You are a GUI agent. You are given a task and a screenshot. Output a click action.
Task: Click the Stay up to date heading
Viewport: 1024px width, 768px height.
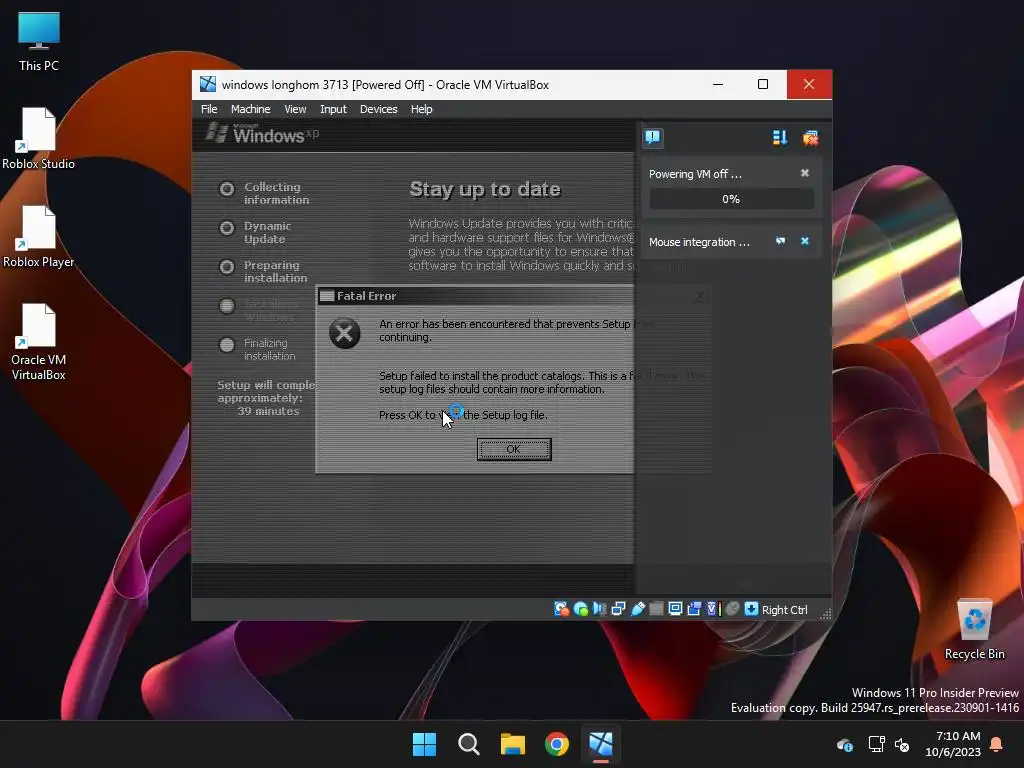(x=485, y=189)
